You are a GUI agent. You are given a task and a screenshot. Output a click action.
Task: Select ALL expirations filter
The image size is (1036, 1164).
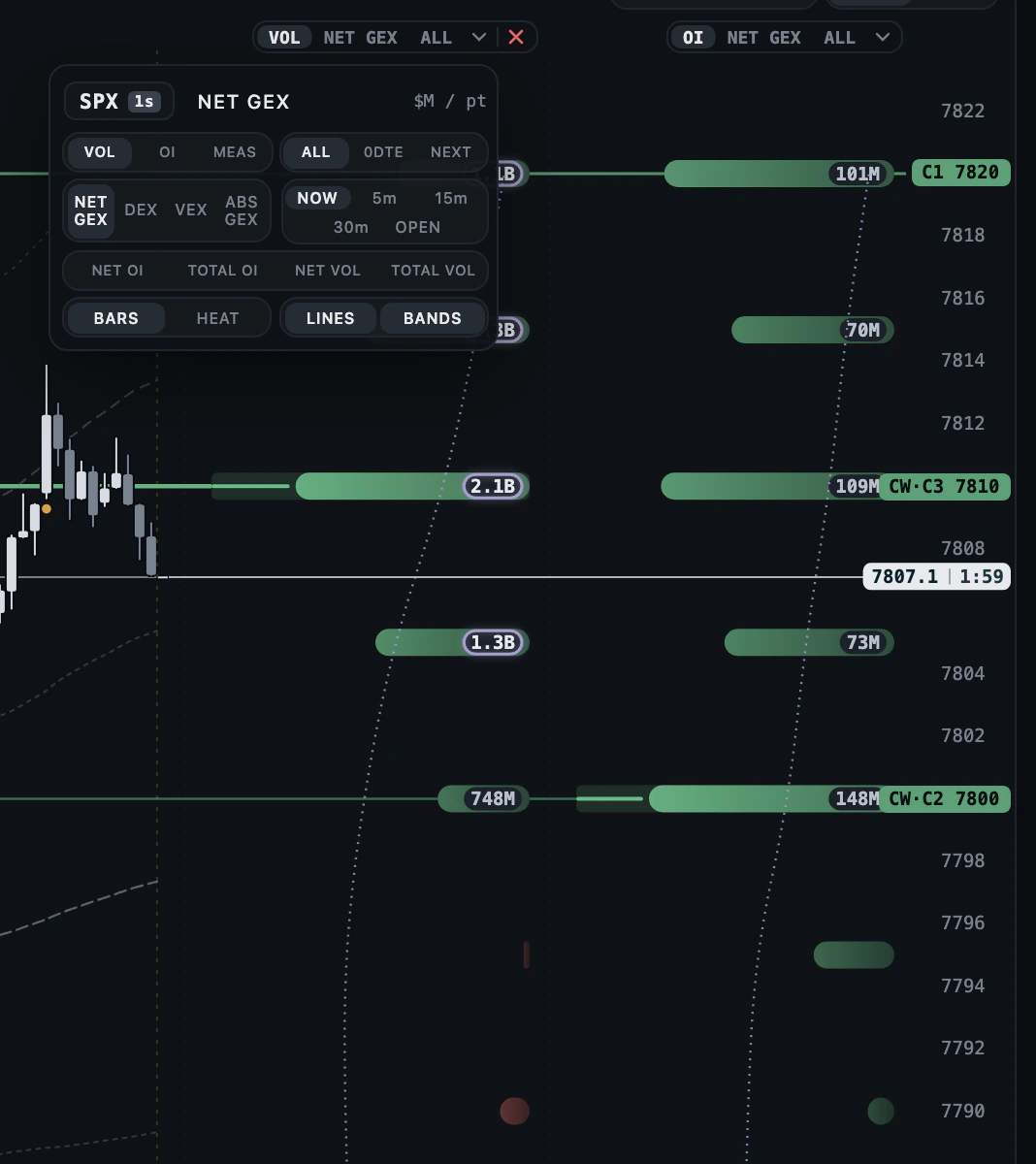click(315, 152)
